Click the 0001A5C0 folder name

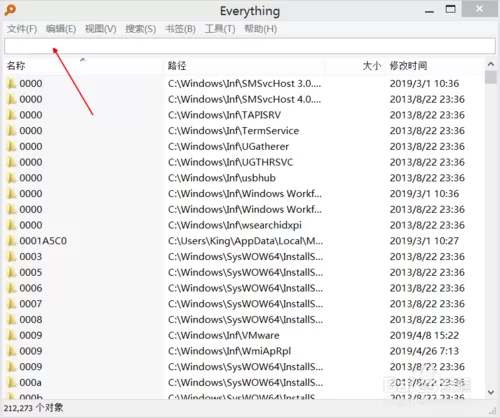click(x=43, y=241)
